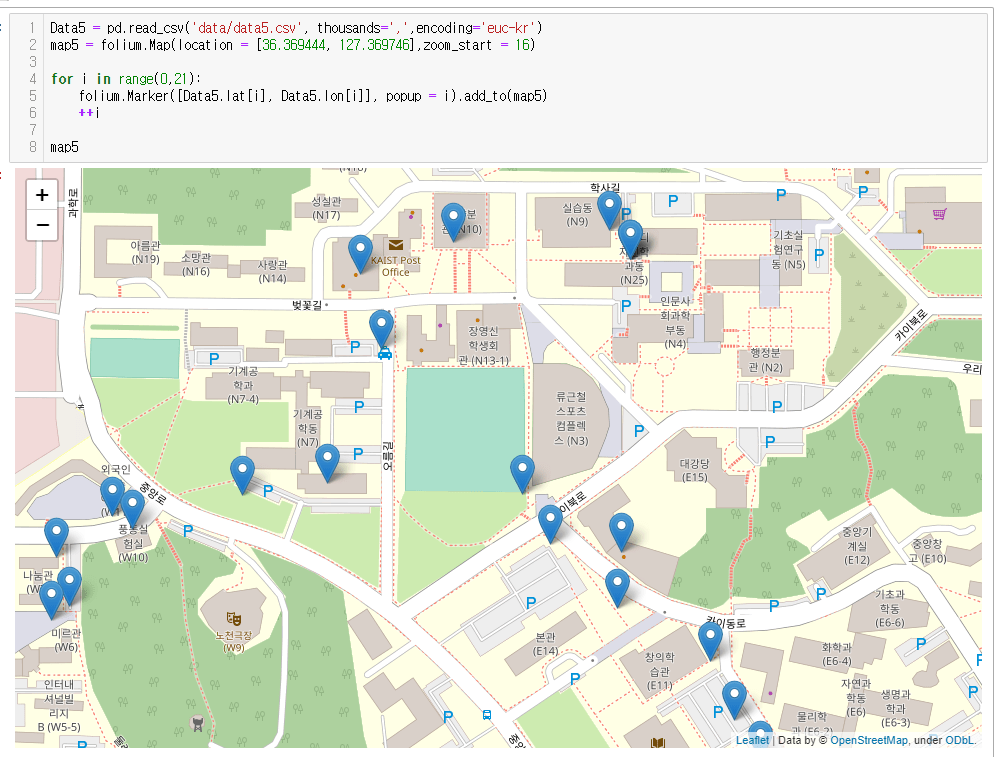Open the marker at the green sports field corner
The height and width of the screenshot is (757, 1003).
click(x=522, y=471)
